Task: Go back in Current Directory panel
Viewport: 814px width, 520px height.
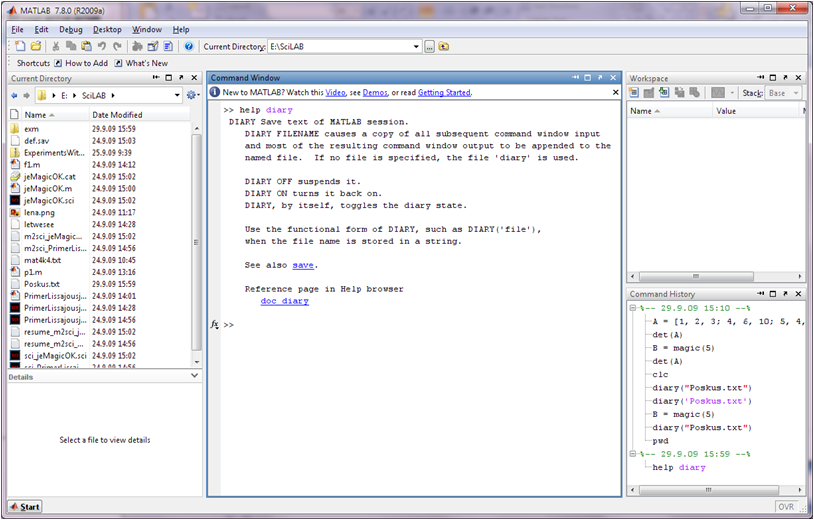Action: (x=14, y=95)
